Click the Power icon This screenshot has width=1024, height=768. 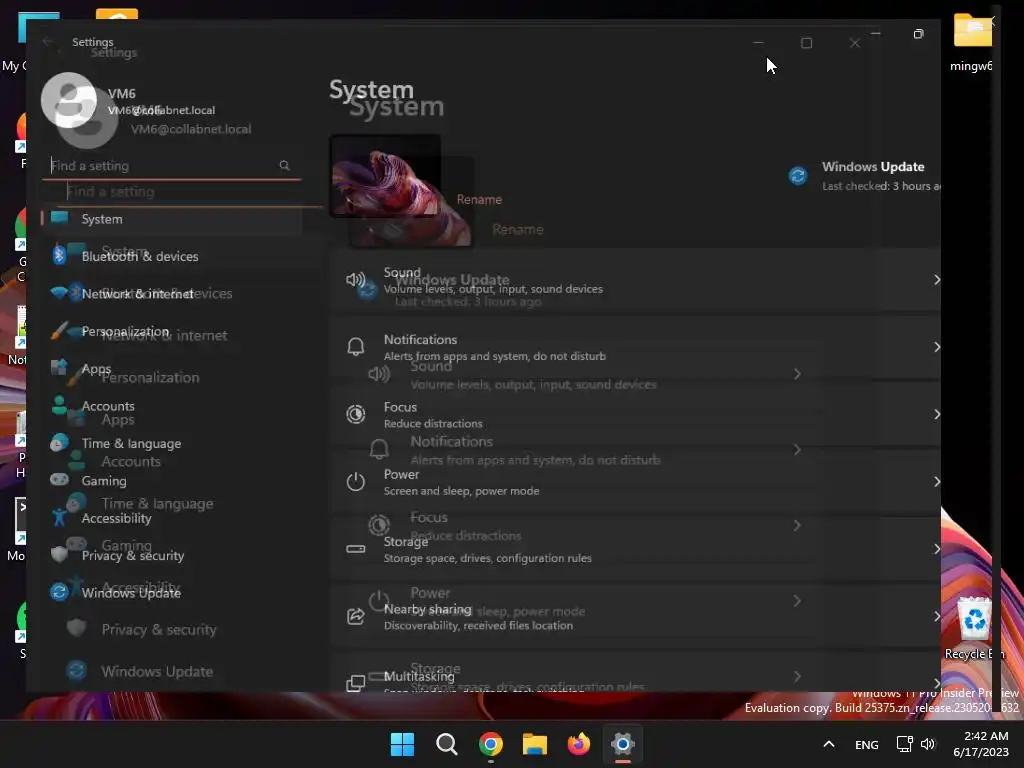click(356, 481)
